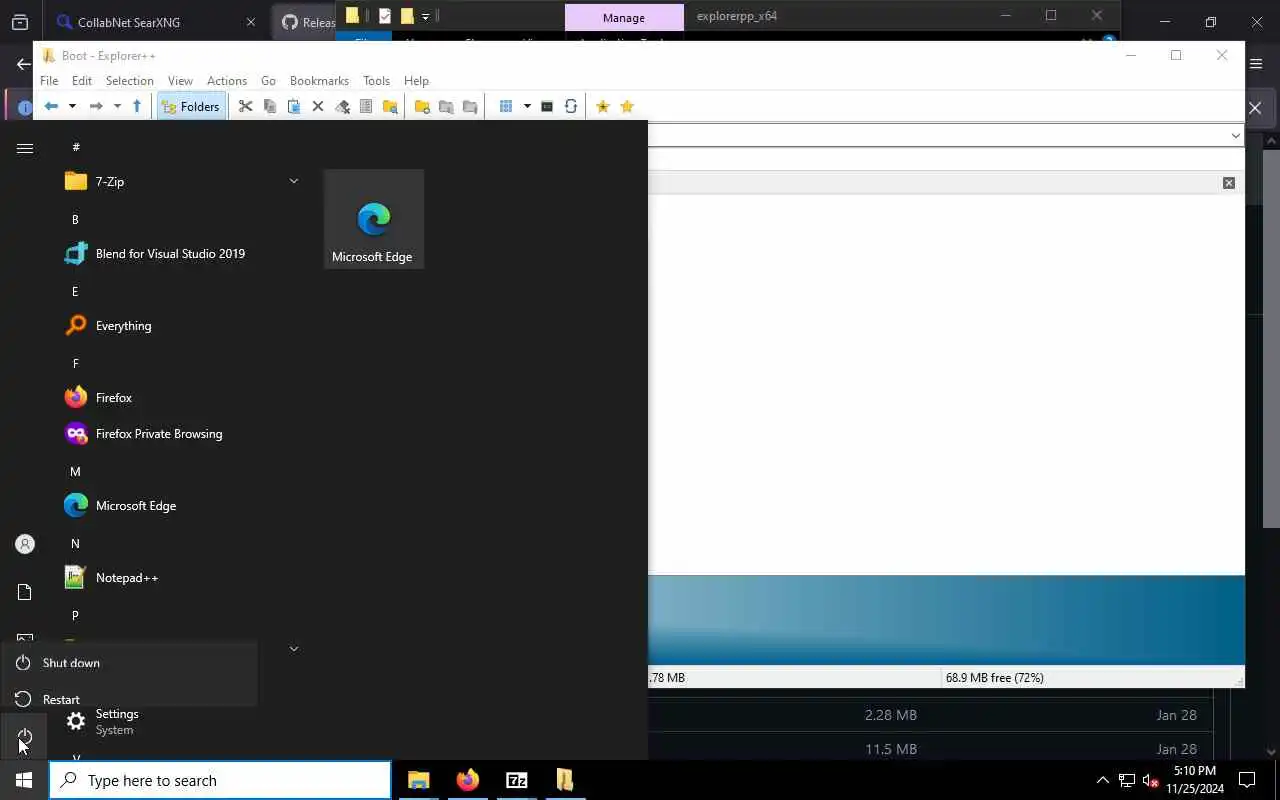Open Documents icon in Start sidebar

click(25, 592)
